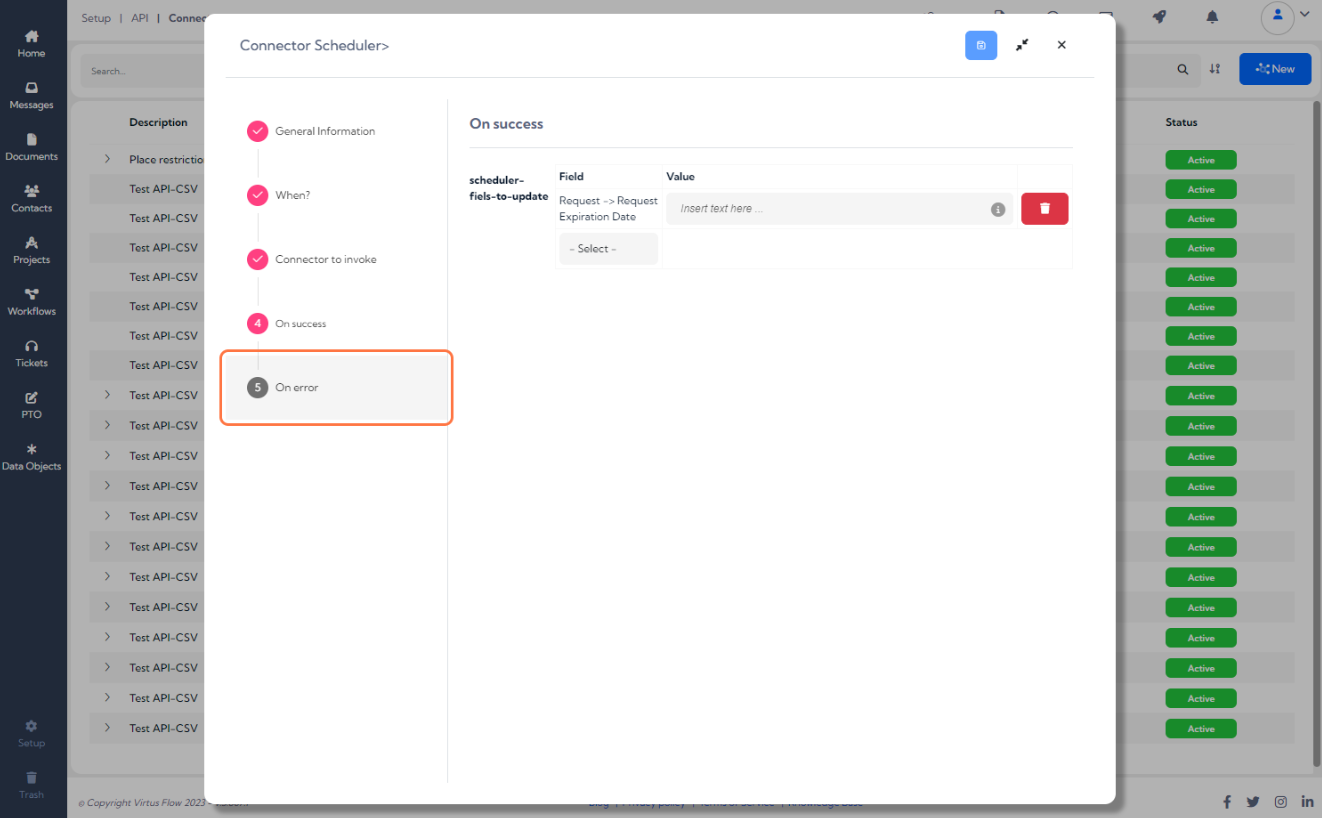Open Projects in the sidebar
The width and height of the screenshot is (1322, 818).
(31, 251)
